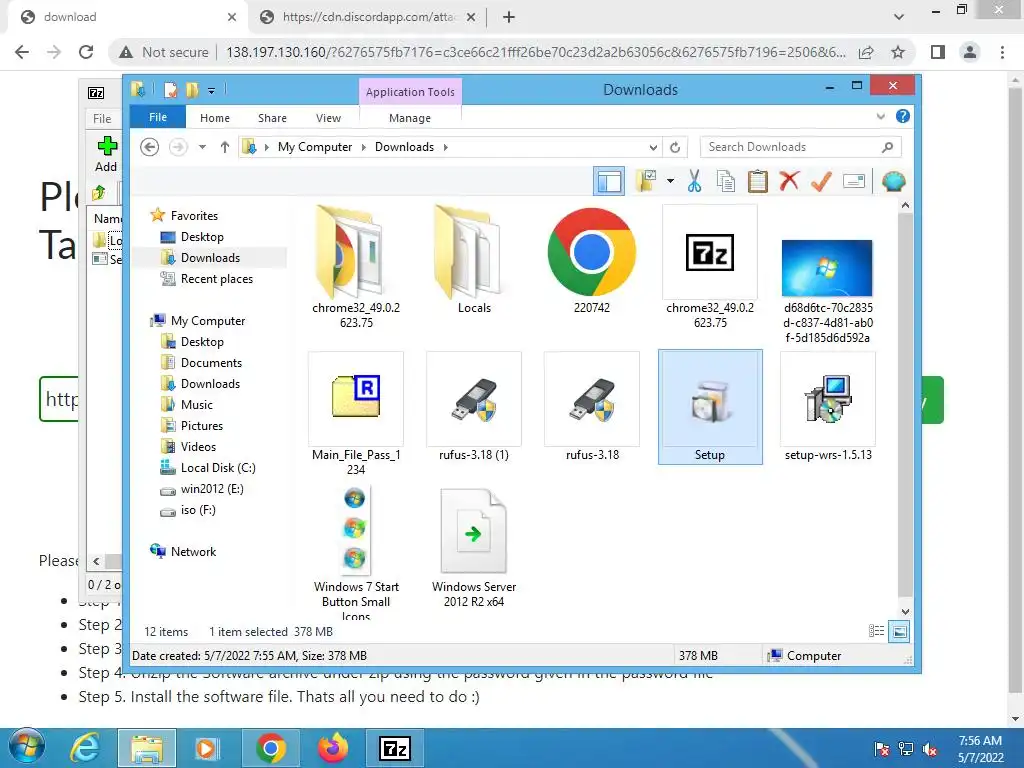
Task: Expand the ribbon with the chevron
Action: pos(880,116)
